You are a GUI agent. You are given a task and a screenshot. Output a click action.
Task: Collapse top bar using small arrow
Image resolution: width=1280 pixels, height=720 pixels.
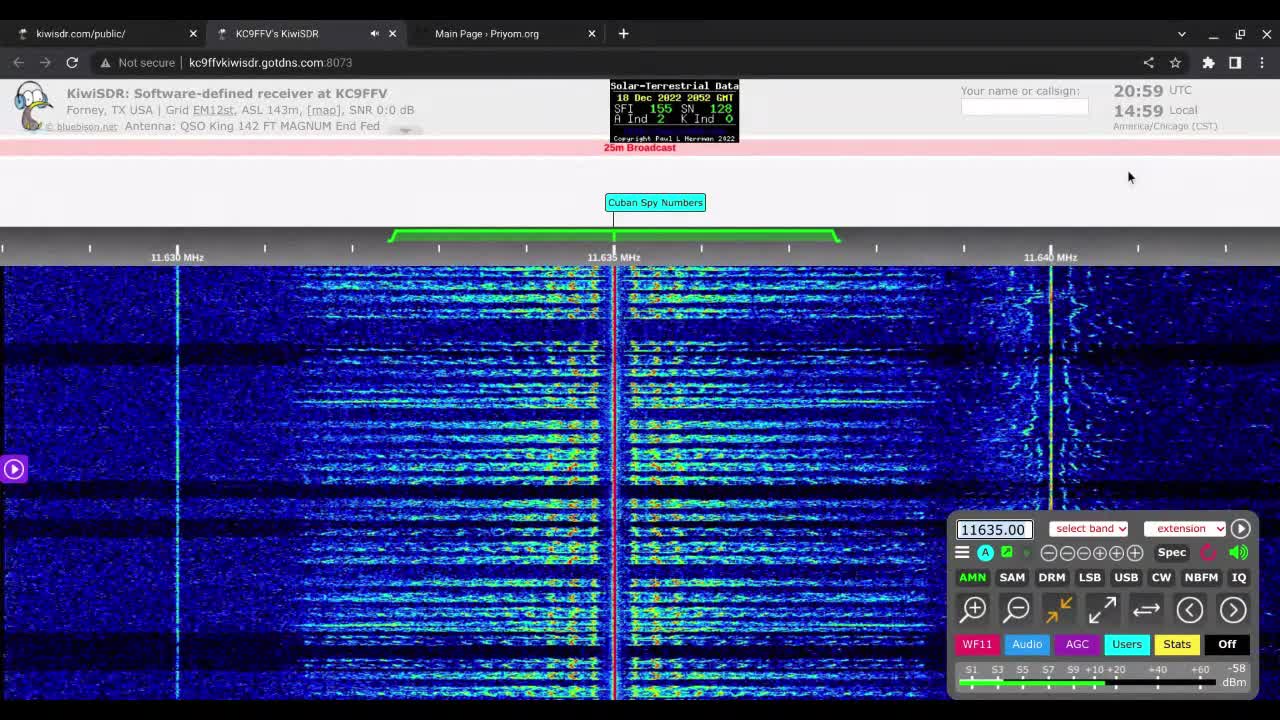point(405,130)
